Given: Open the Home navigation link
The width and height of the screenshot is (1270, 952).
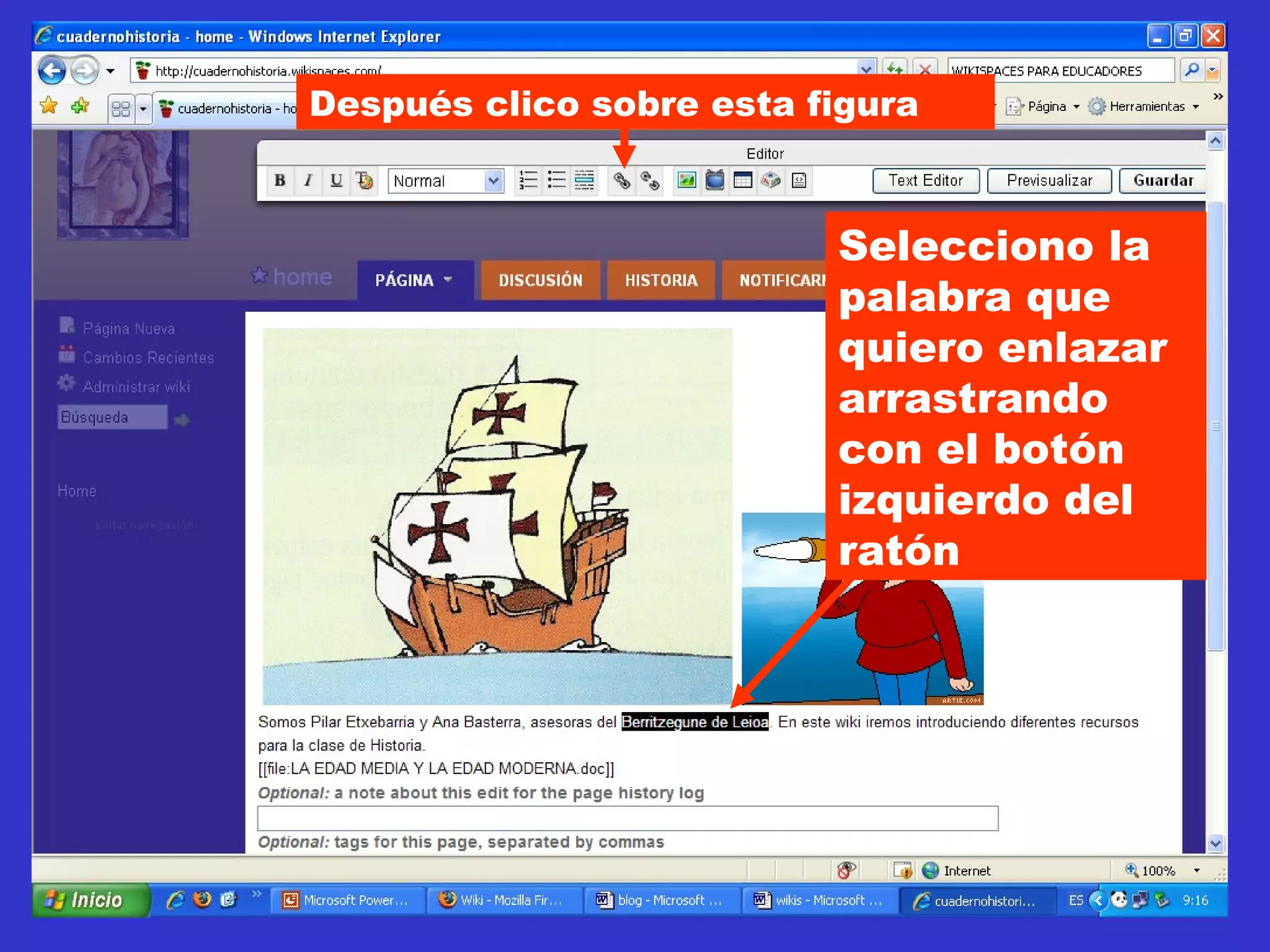Looking at the screenshot, I should (x=77, y=491).
